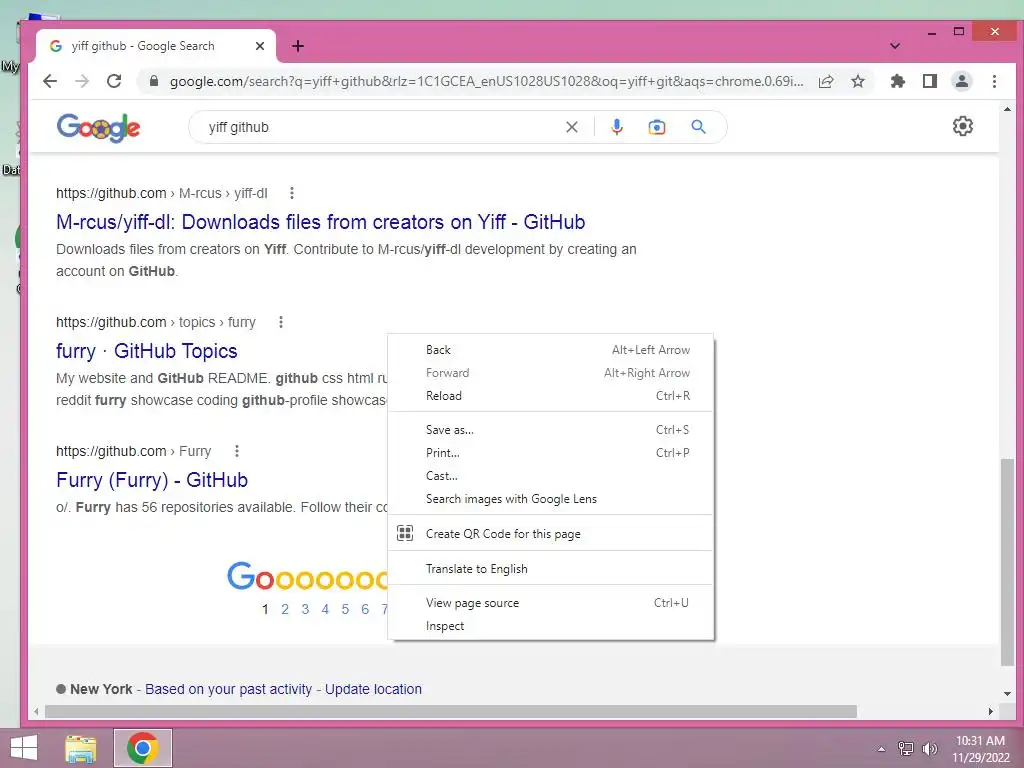The image size is (1024, 768).
Task: Open the side panel icon
Action: tap(930, 81)
